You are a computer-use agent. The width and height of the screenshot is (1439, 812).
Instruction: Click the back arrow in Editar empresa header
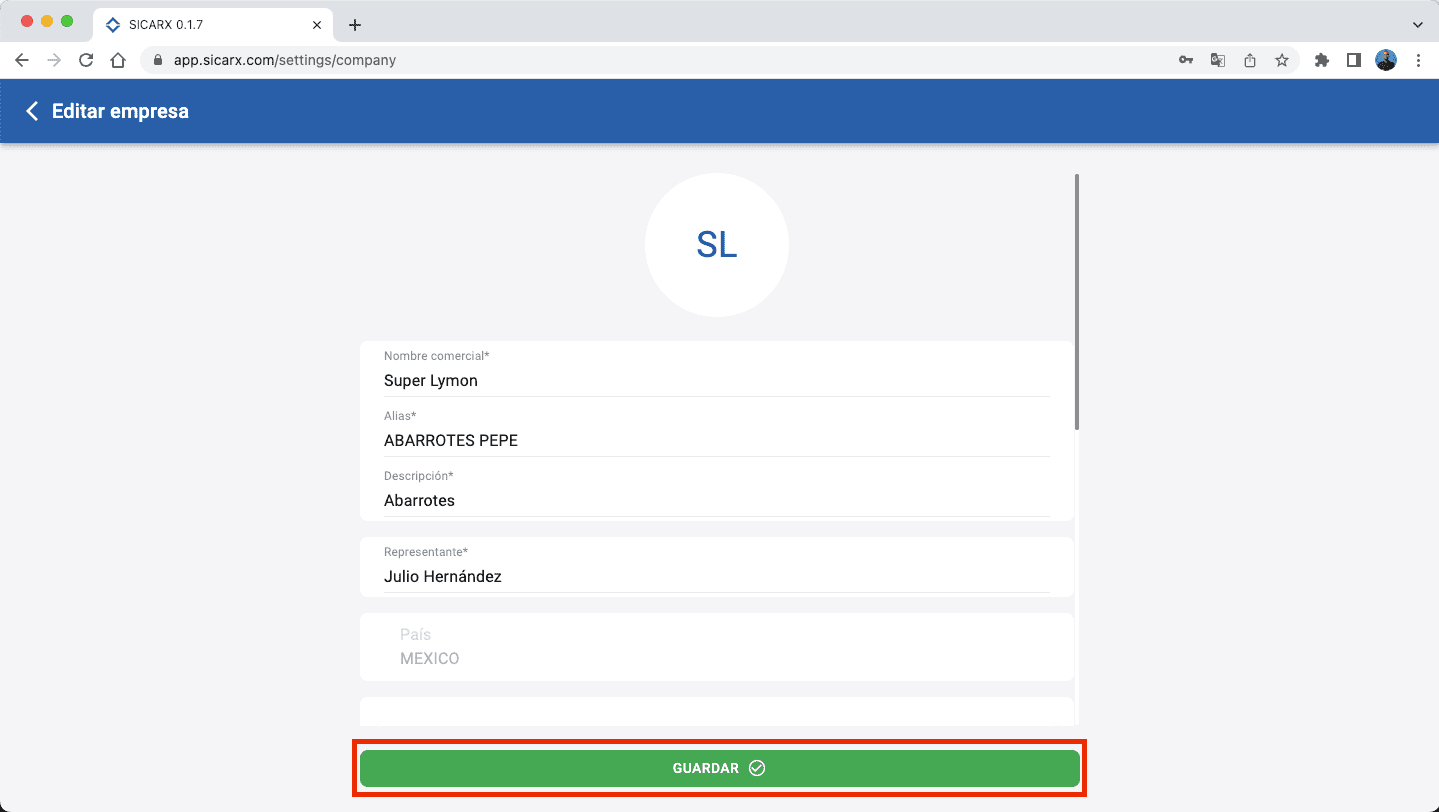point(32,111)
